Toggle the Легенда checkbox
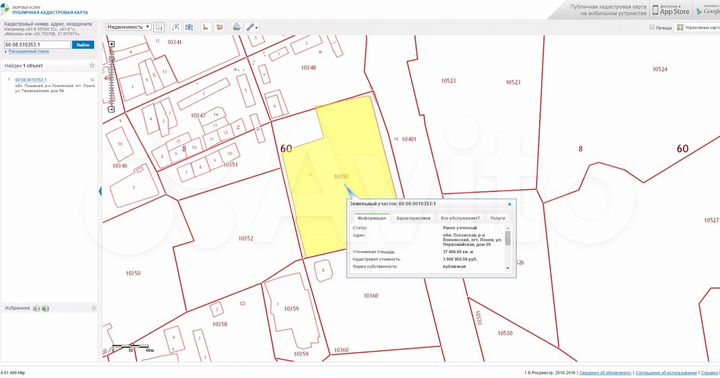Image resolution: width=720 pixels, height=378 pixels. pos(652,27)
